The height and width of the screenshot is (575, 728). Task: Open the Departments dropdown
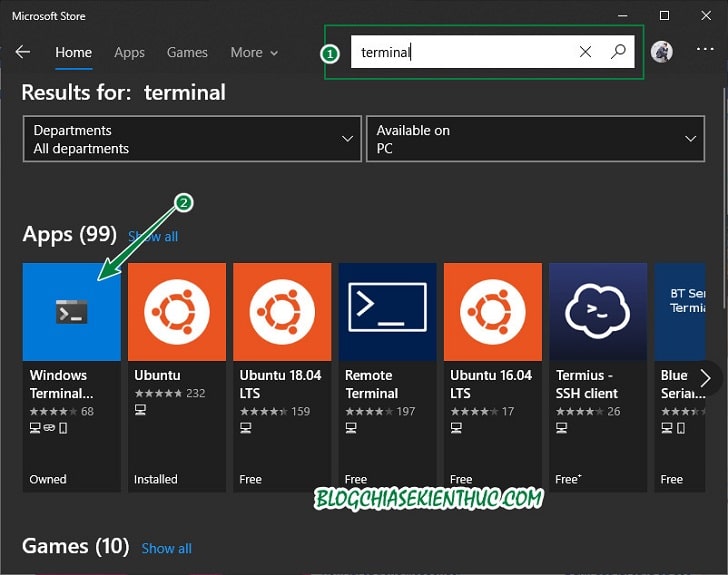(192, 139)
